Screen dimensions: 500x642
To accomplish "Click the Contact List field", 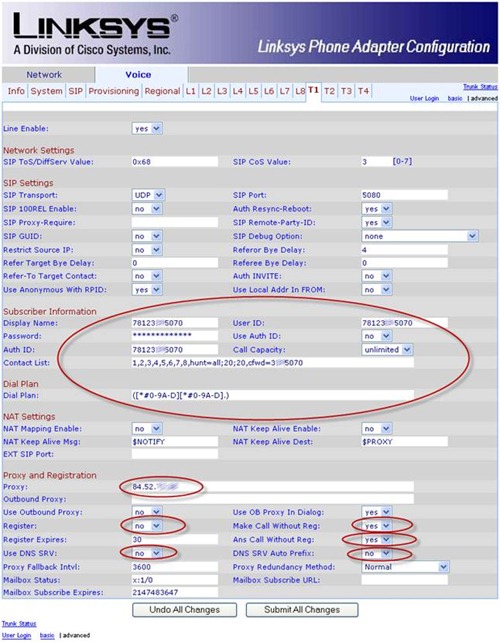I will click(273, 363).
